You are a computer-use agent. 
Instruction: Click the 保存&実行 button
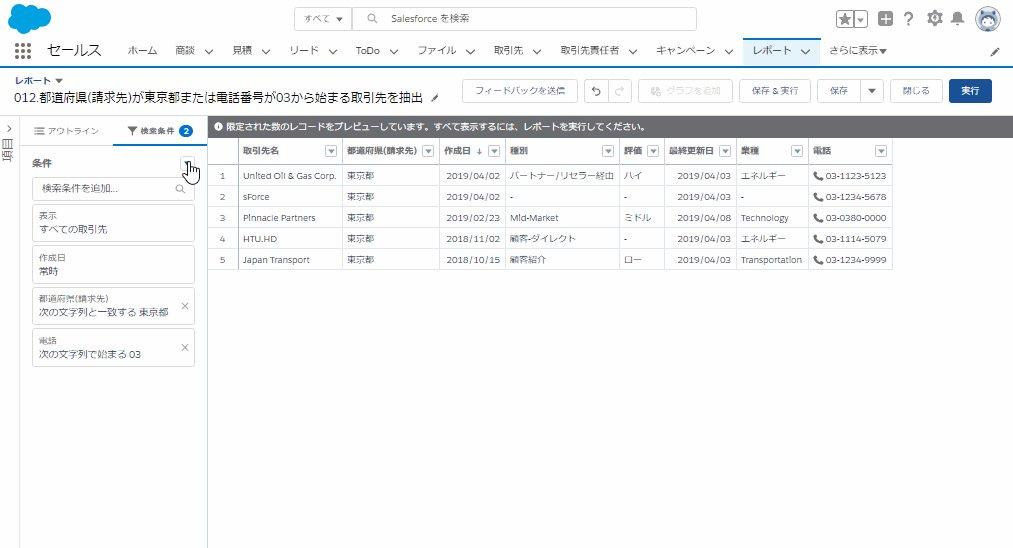[775, 91]
